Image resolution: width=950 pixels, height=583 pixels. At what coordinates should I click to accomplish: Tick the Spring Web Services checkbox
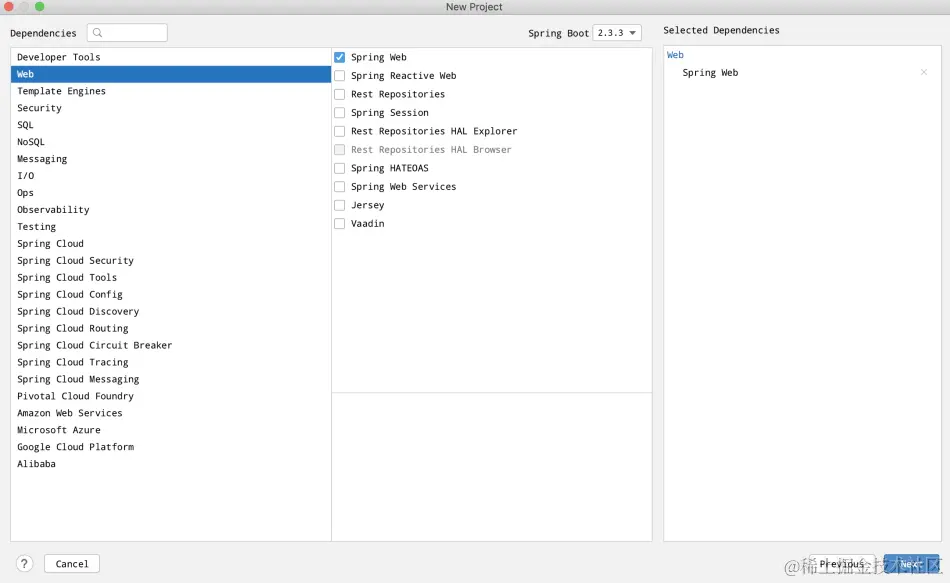pos(340,187)
